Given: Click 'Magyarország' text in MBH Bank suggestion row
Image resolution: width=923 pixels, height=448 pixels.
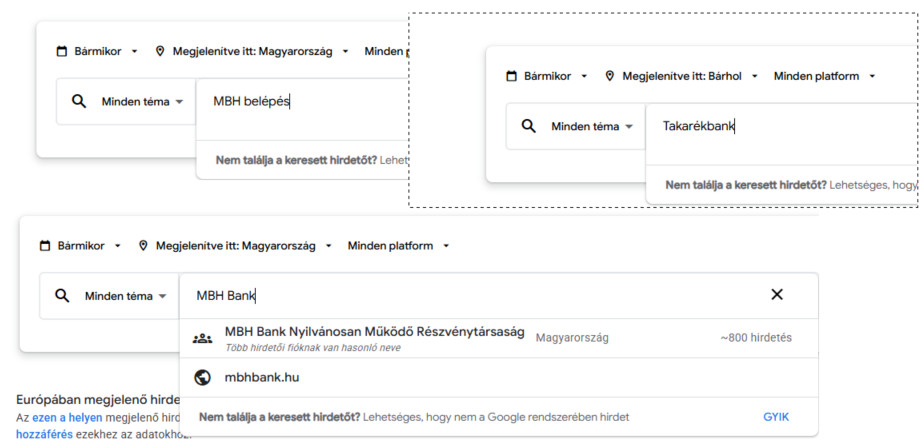Looking at the screenshot, I should [x=572, y=338].
